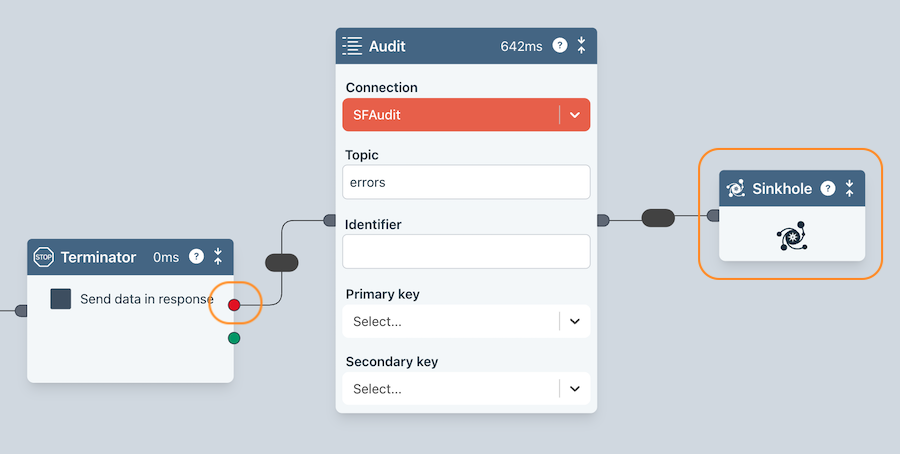900x454 pixels.
Task: Click the green success output port
Action: pos(234,338)
